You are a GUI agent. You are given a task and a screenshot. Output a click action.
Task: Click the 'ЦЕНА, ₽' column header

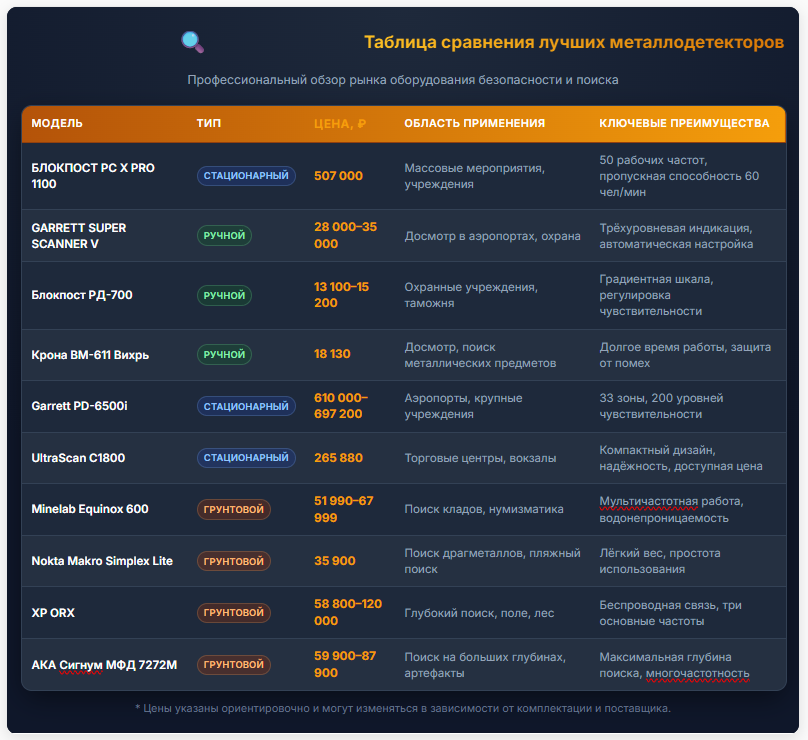pos(340,124)
